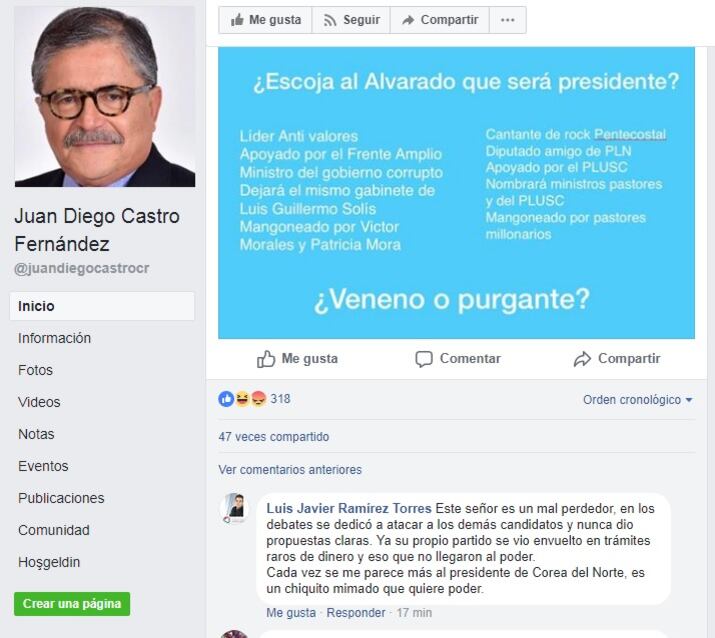Open the blue Veneno o purgante post image
The height and width of the screenshot is (638, 715).
click(456, 193)
